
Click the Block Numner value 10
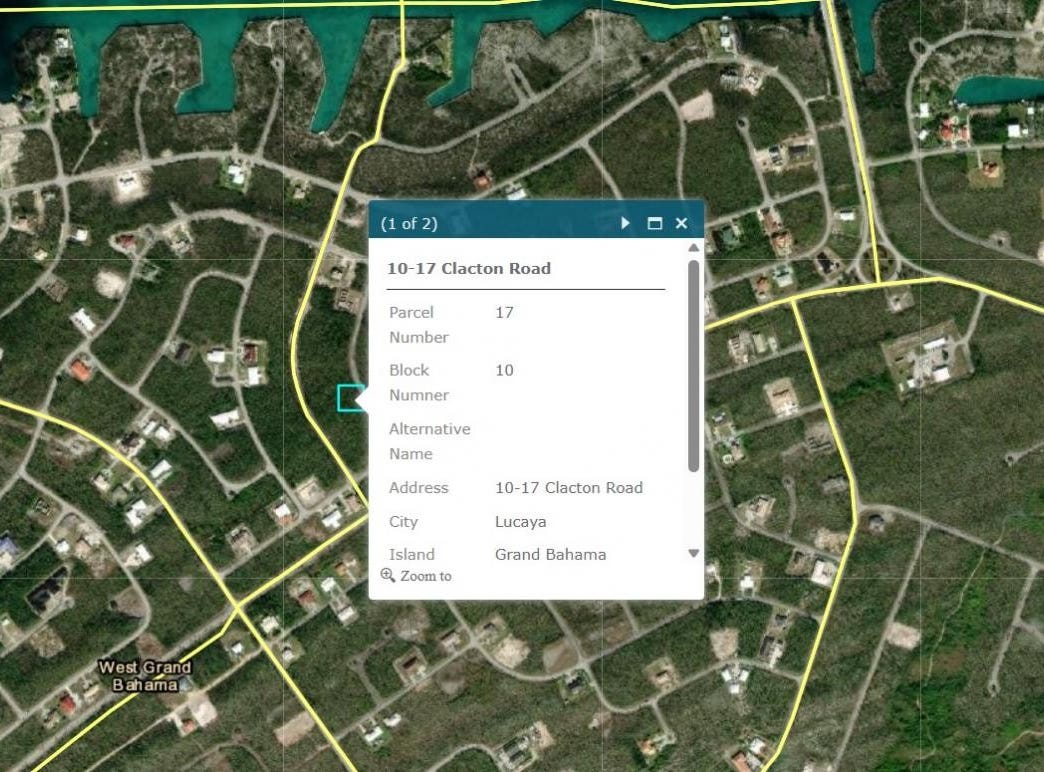504,370
